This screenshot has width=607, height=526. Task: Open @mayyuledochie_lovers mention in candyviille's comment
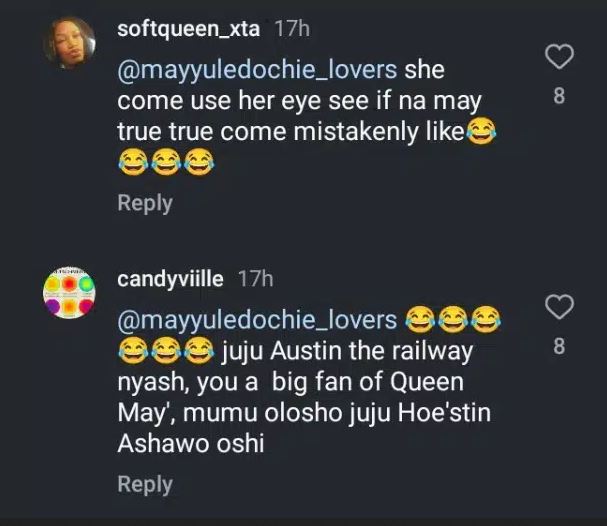pyautogui.click(x=258, y=321)
